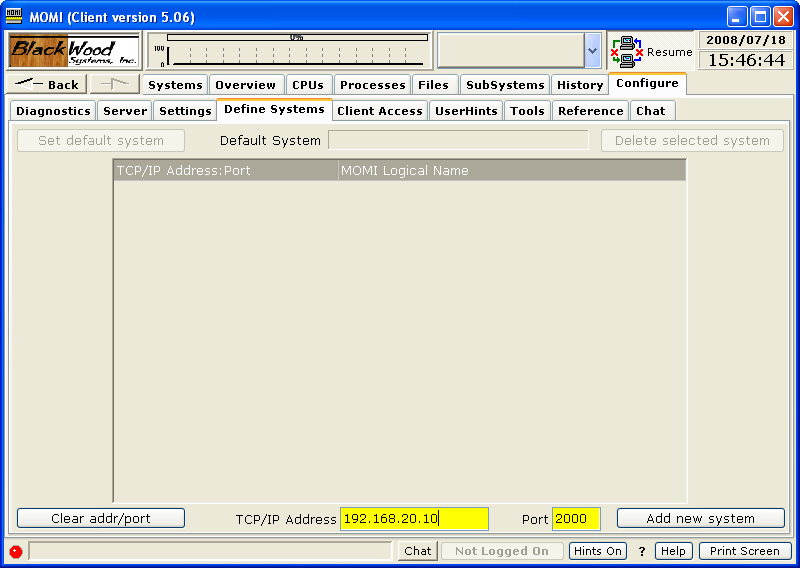This screenshot has height=568, width=800.
Task: Click the forward navigation arrow button
Action: pyautogui.click(x=115, y=84)
